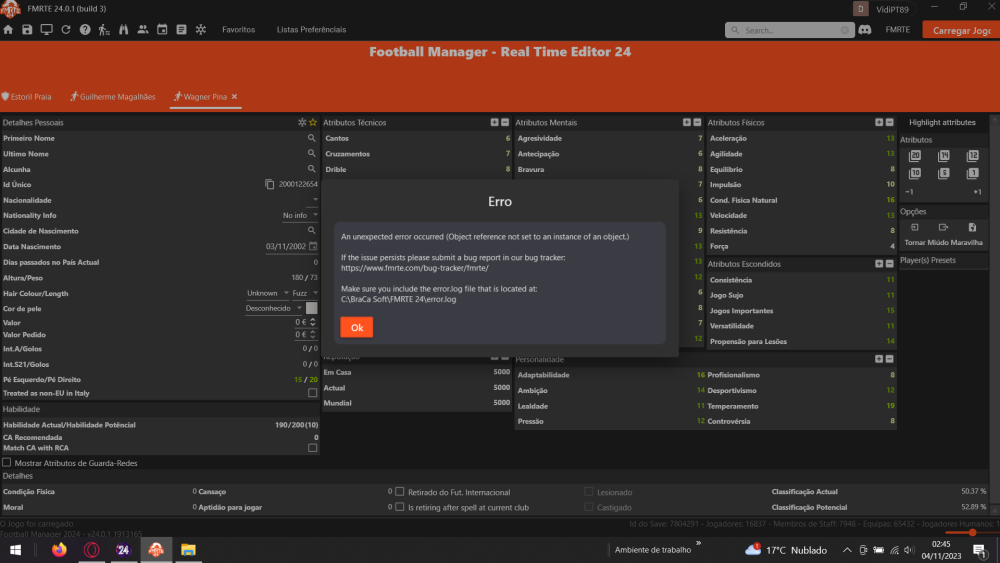Check Retirado do Fut. Internacional
1000x563 pixels.
click(400, 492)
